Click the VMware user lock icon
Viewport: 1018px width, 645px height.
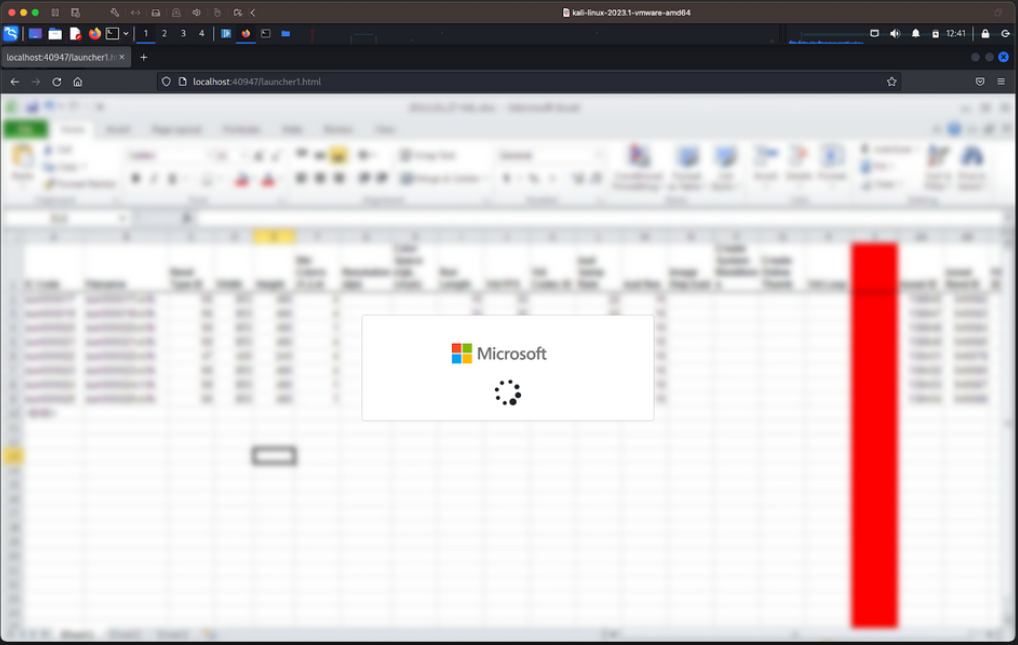(x=176, y=12)
